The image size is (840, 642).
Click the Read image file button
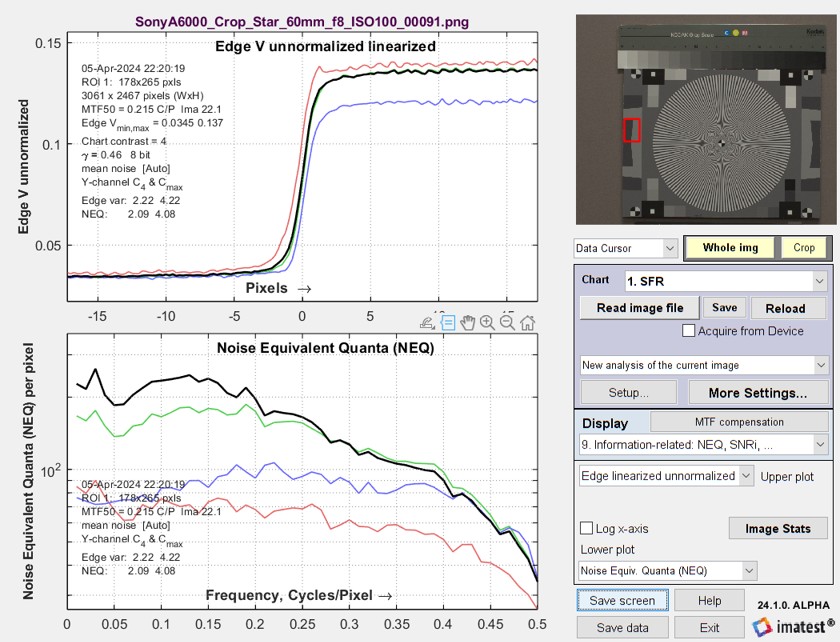(640, 308)
